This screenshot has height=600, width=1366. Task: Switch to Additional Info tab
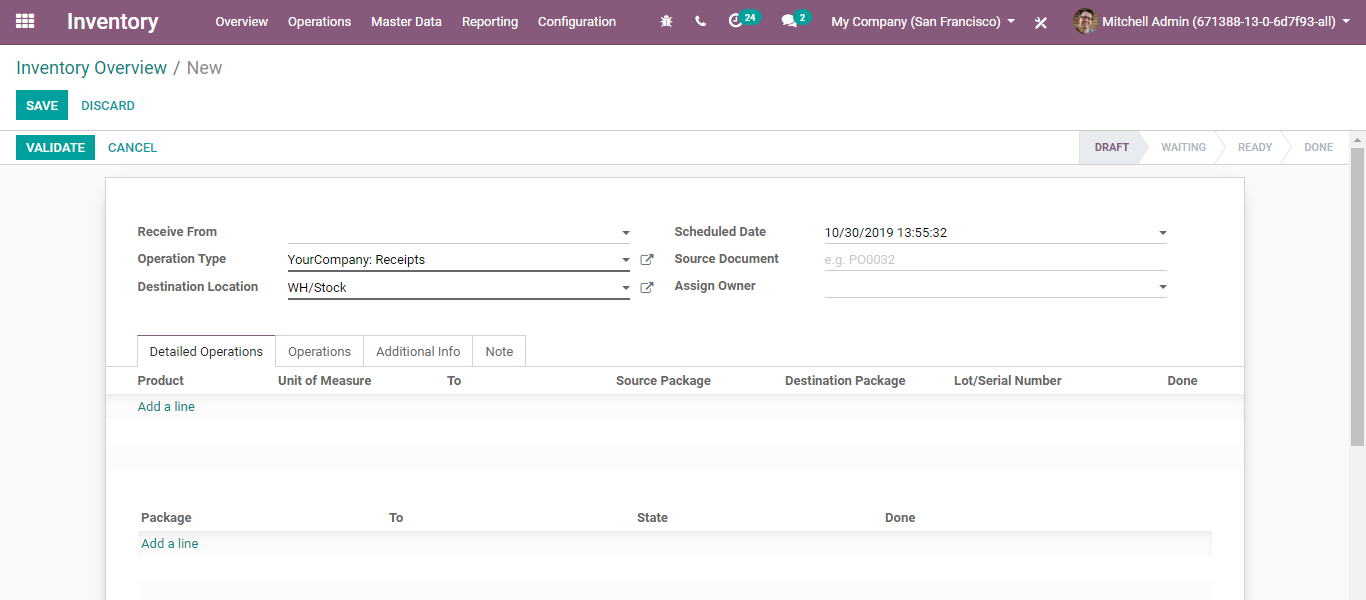coord(418,351)
